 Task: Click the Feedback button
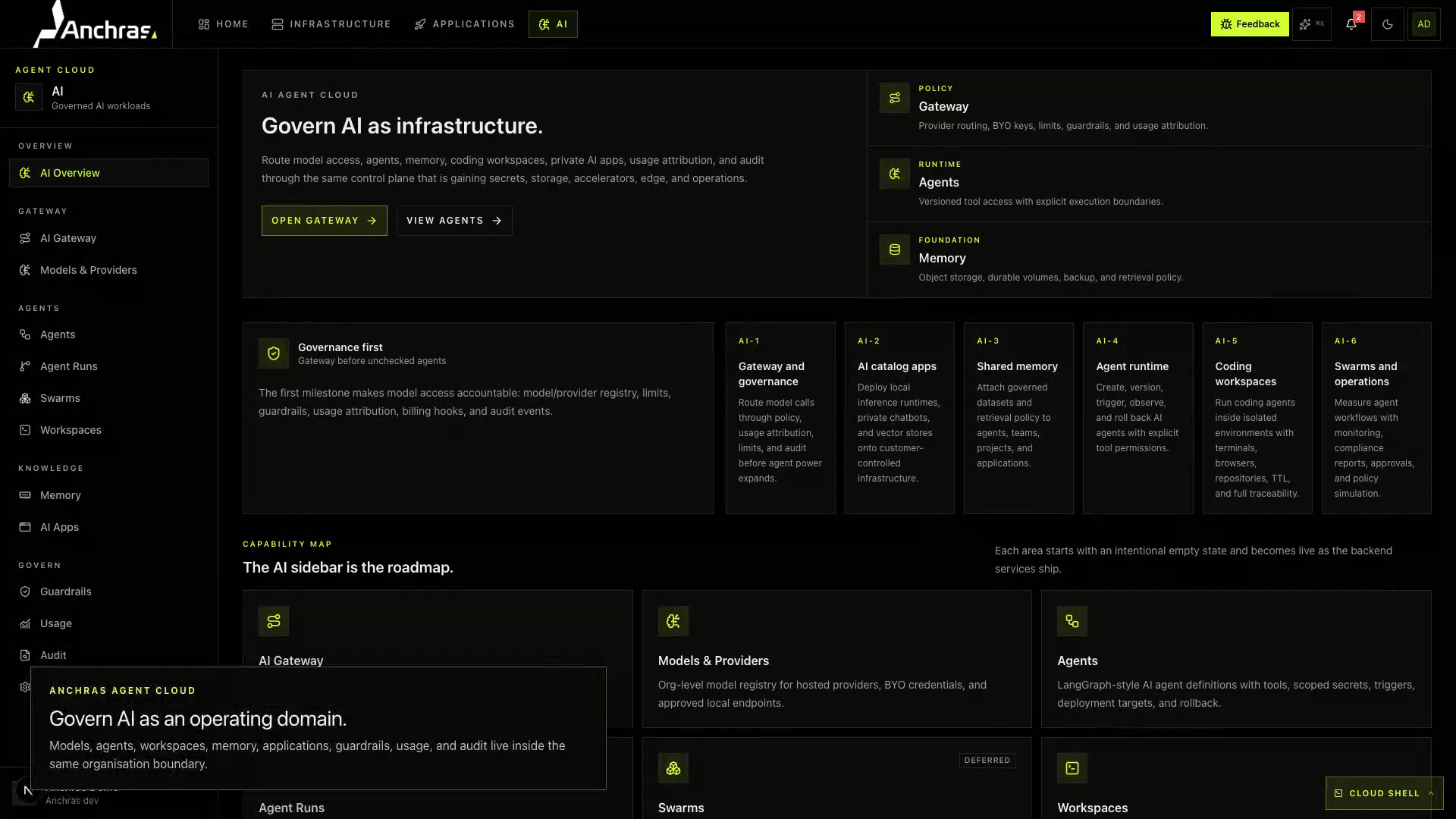1249,24
